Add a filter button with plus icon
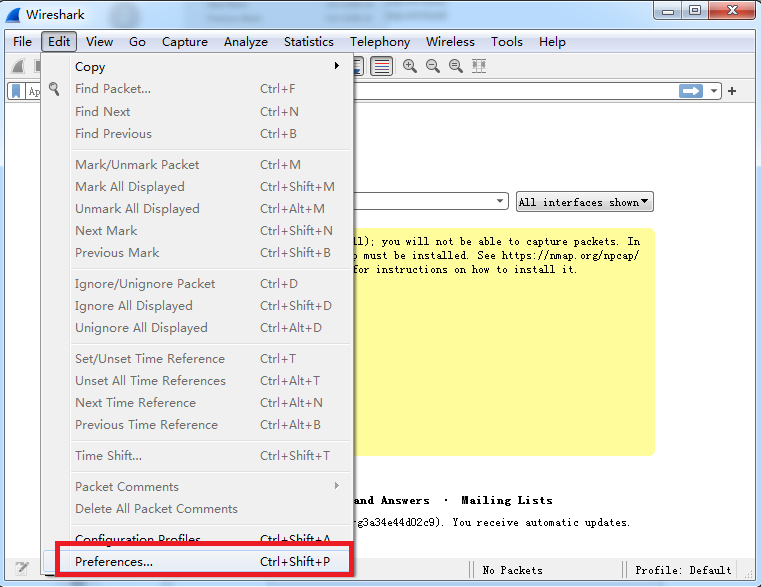 732,91
